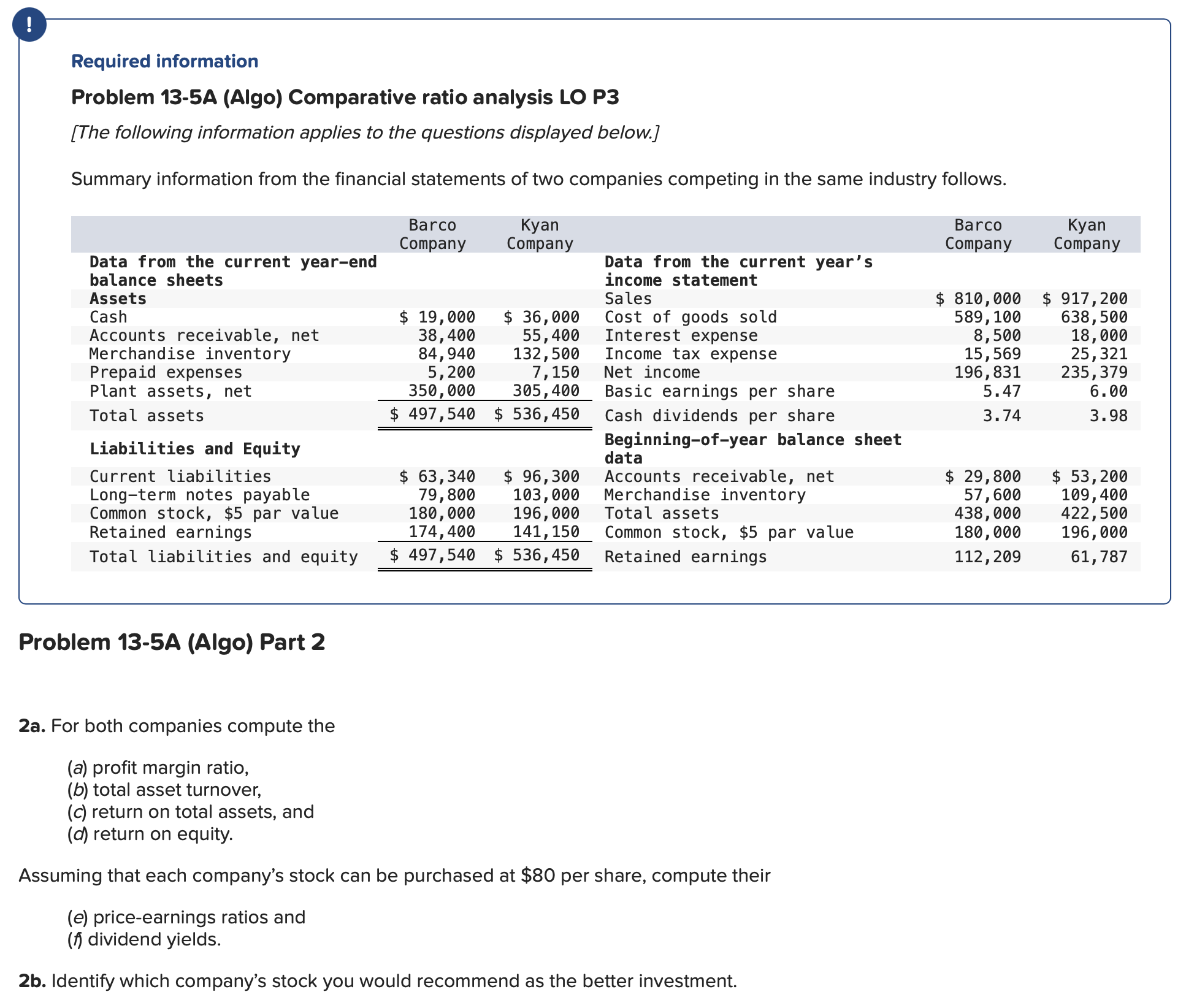Click Barco's Cash value $19,000

click(x=437, y=317)
